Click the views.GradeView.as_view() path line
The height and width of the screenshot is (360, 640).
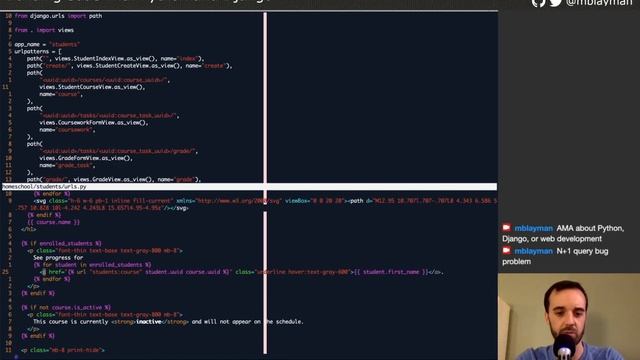pos(114,179)
